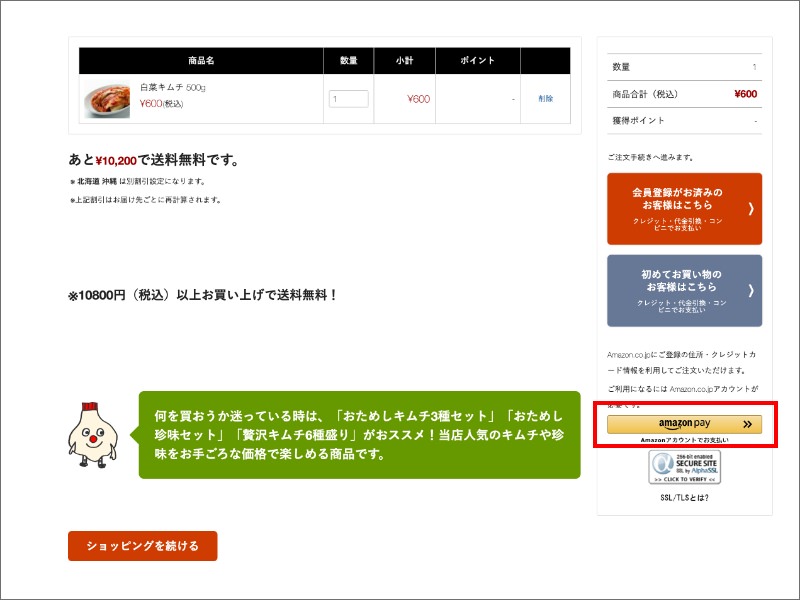Click the double-arrow icon on amazon pay
The image size is (800, 600).
(x=748, y=423)
